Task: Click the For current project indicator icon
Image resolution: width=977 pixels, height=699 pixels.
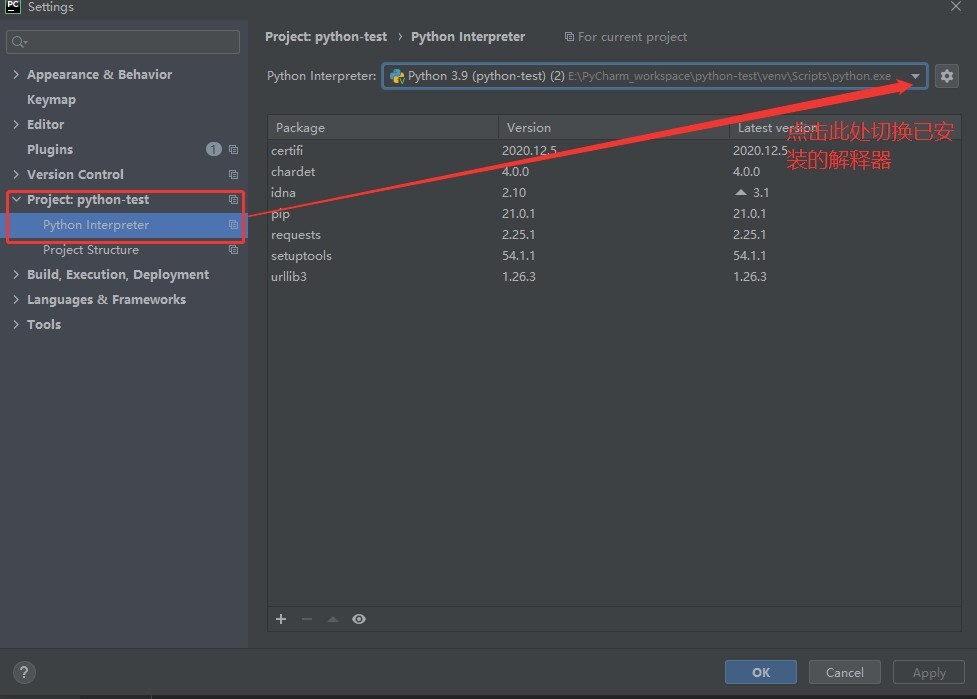Action: click(569, 37)
